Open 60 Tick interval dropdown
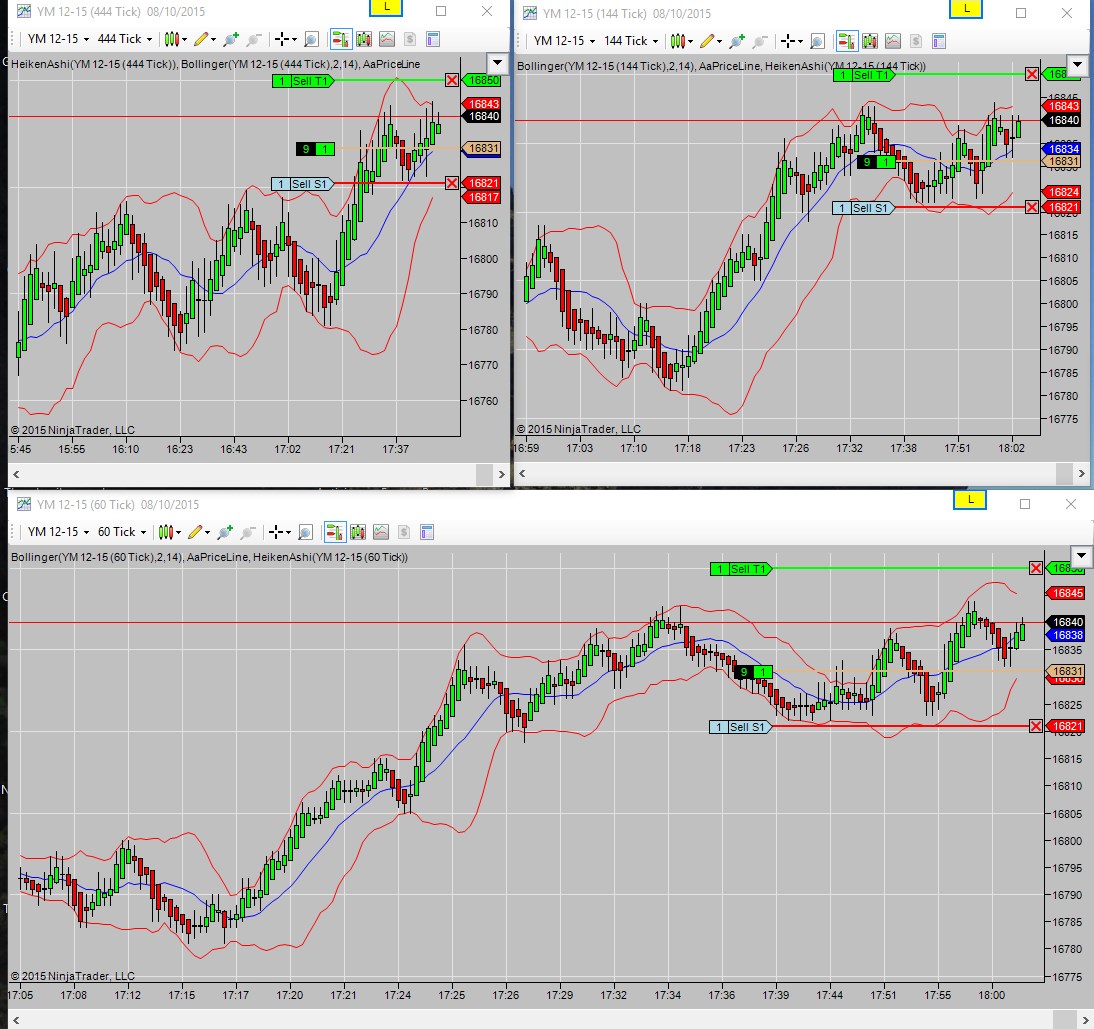The width and height of the screenshot is (1094, 1029). (122, 532)
